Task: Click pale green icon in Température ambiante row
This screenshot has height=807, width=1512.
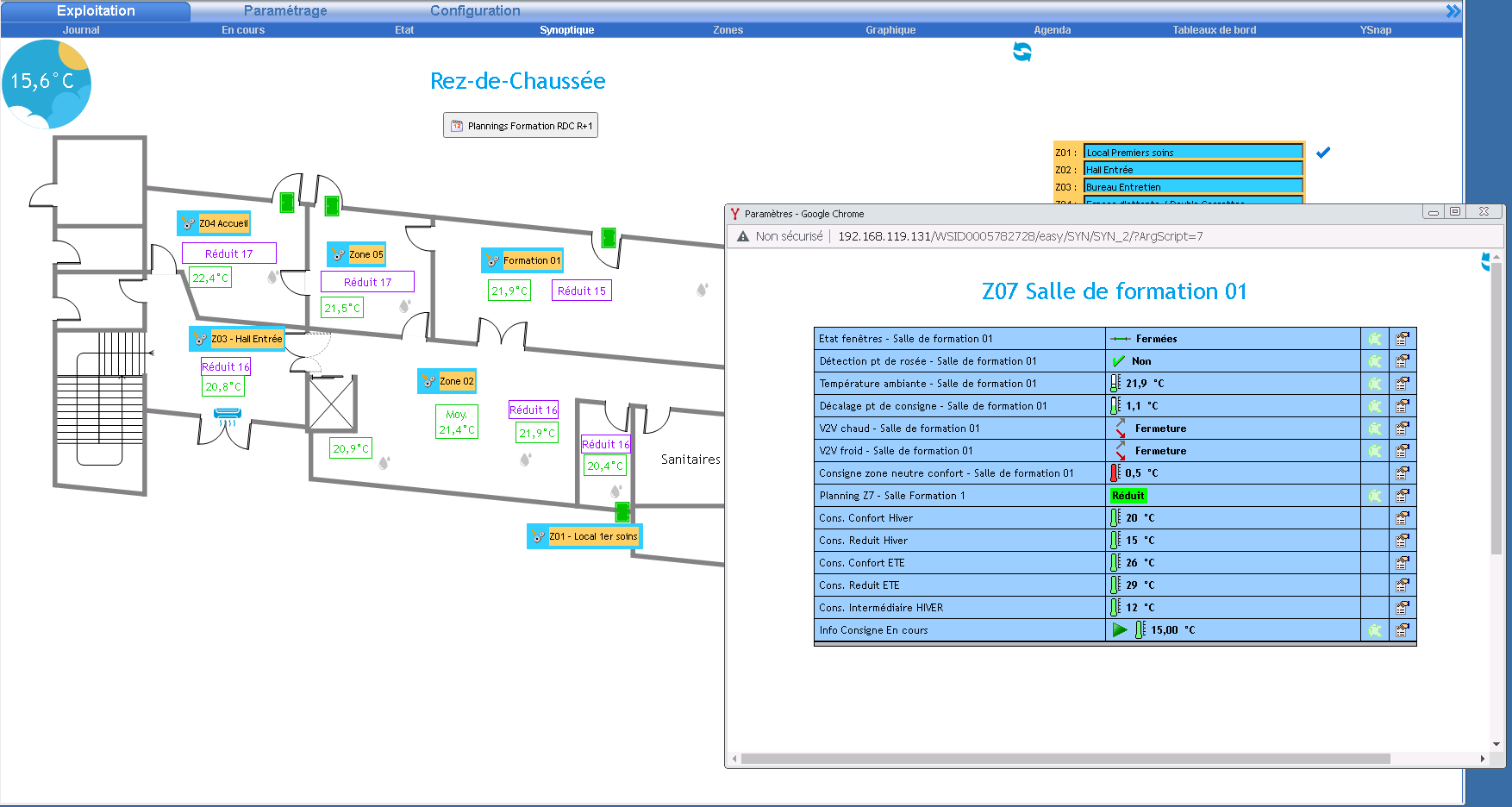Action: [x=1375, y=384]
